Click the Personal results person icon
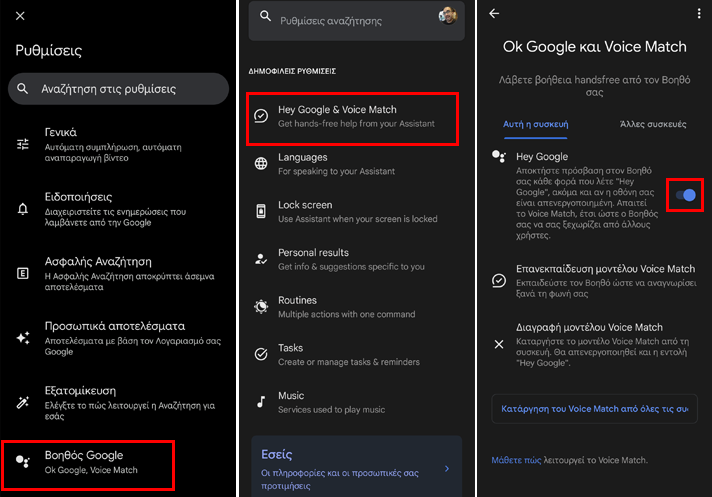Image resolution: width=712 pixels, height=497 pixels. (x=261, y=259)
